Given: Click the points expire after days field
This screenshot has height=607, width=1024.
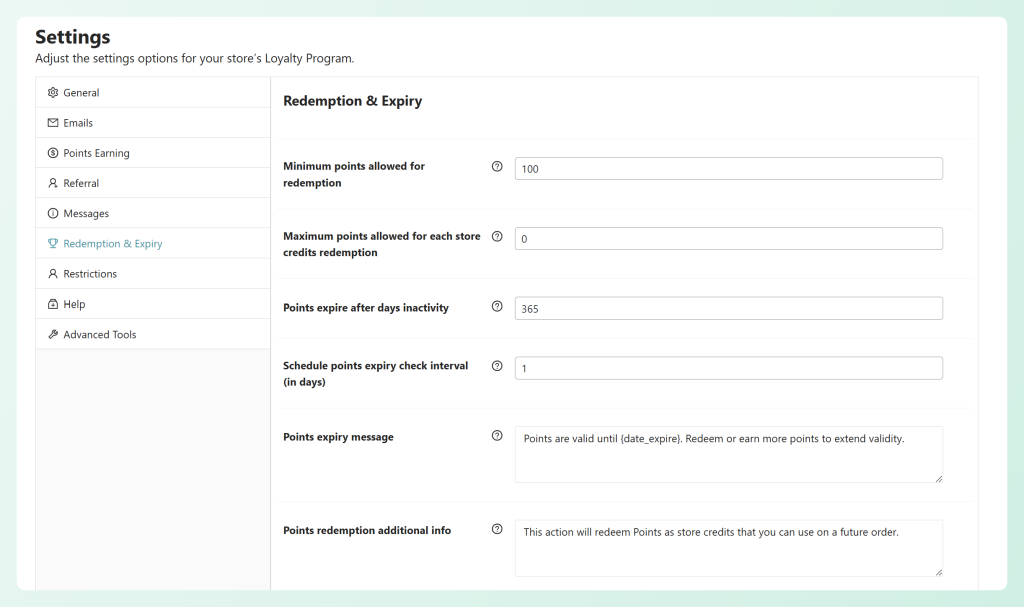Looking at the screenshot, I should 727,308.
